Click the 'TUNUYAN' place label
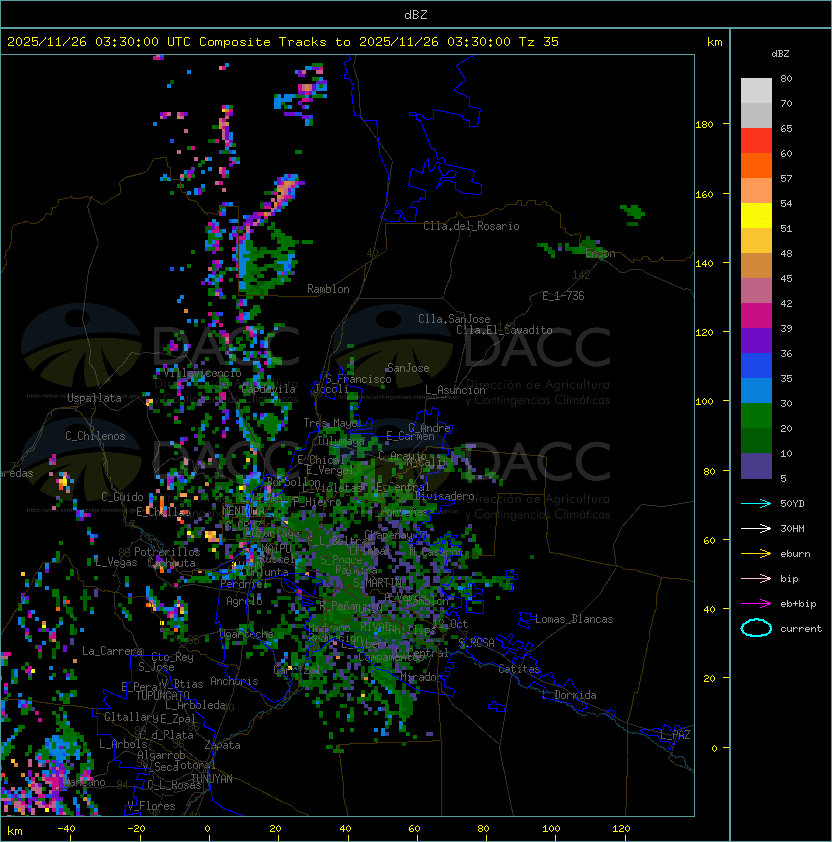 (x=212, y=779)
